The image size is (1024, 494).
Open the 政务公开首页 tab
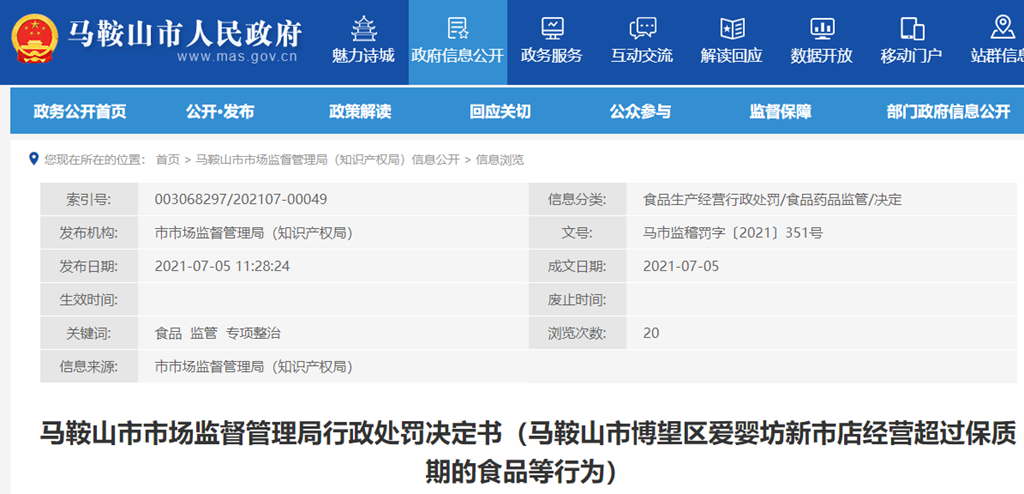(x=80, y=112)
